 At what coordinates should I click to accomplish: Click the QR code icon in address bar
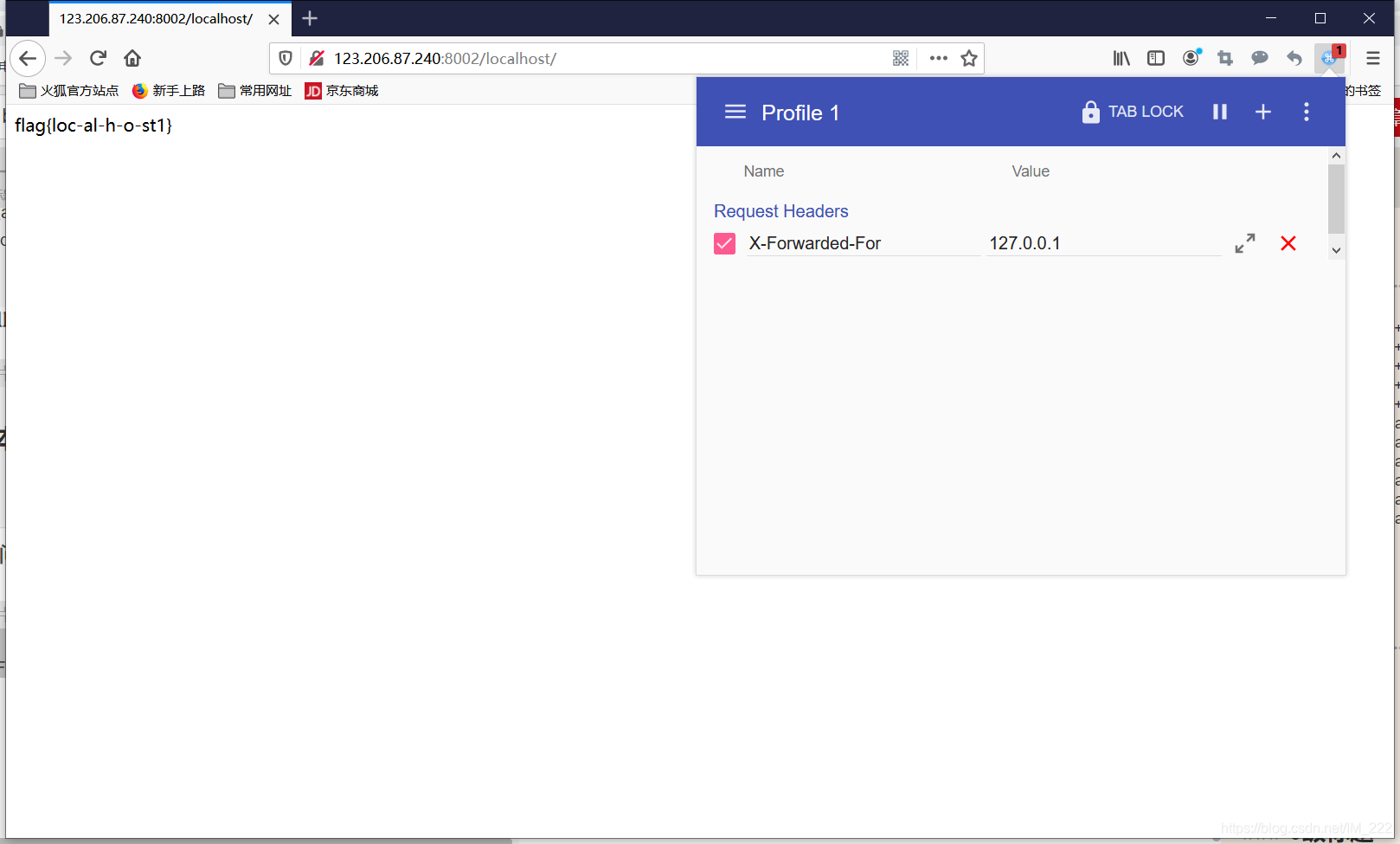click(901, 59)
